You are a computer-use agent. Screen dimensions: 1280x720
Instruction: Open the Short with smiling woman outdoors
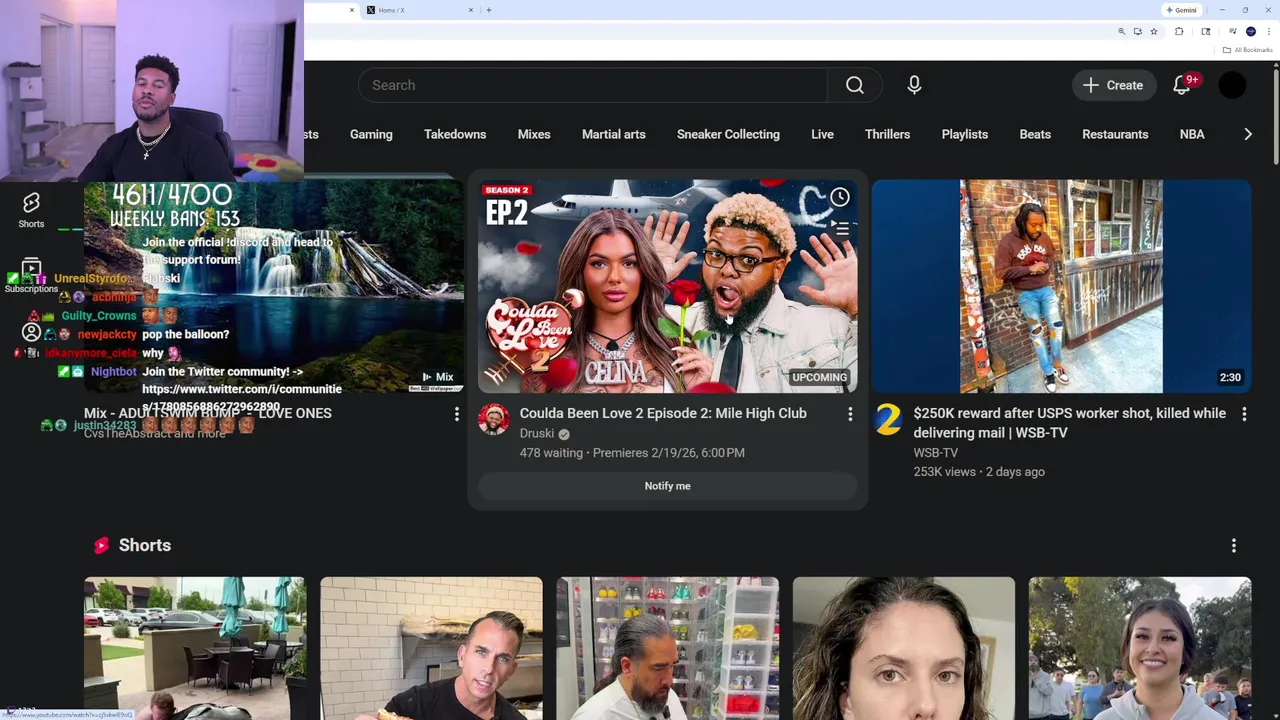(x=1140, y=648)
